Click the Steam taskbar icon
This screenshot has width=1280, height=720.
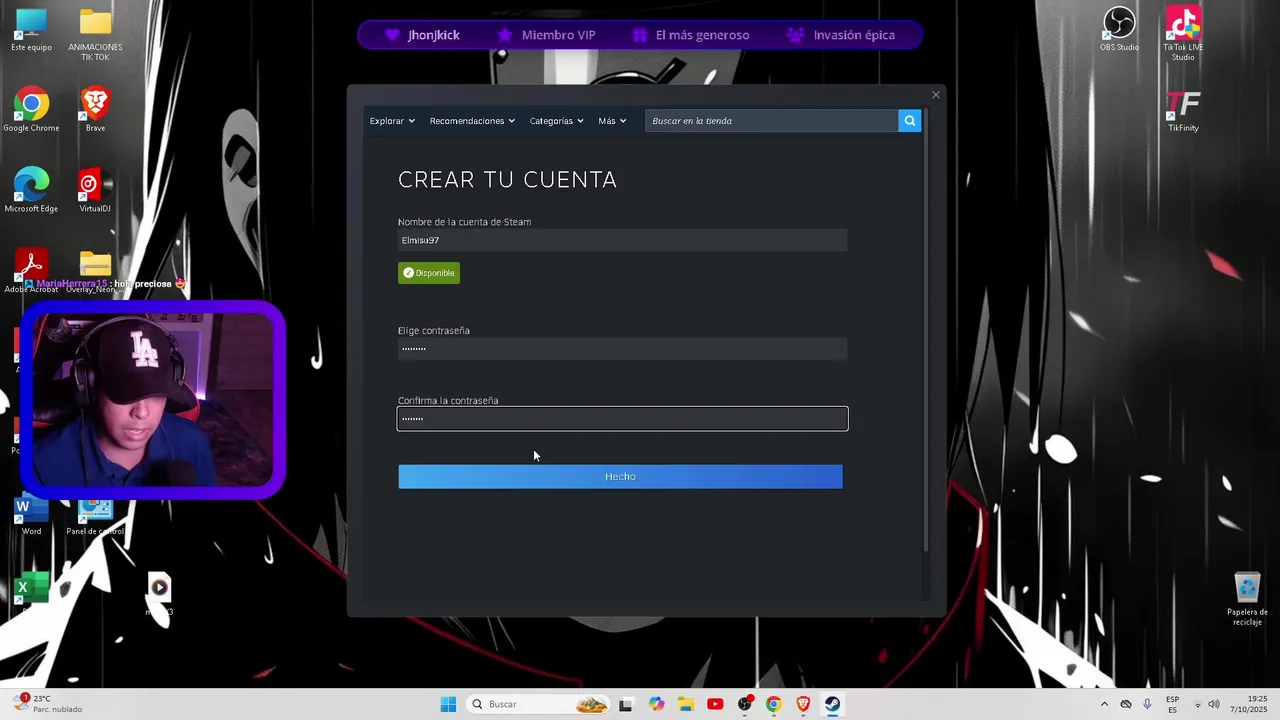pyautogui.click(x=832, y=704)
